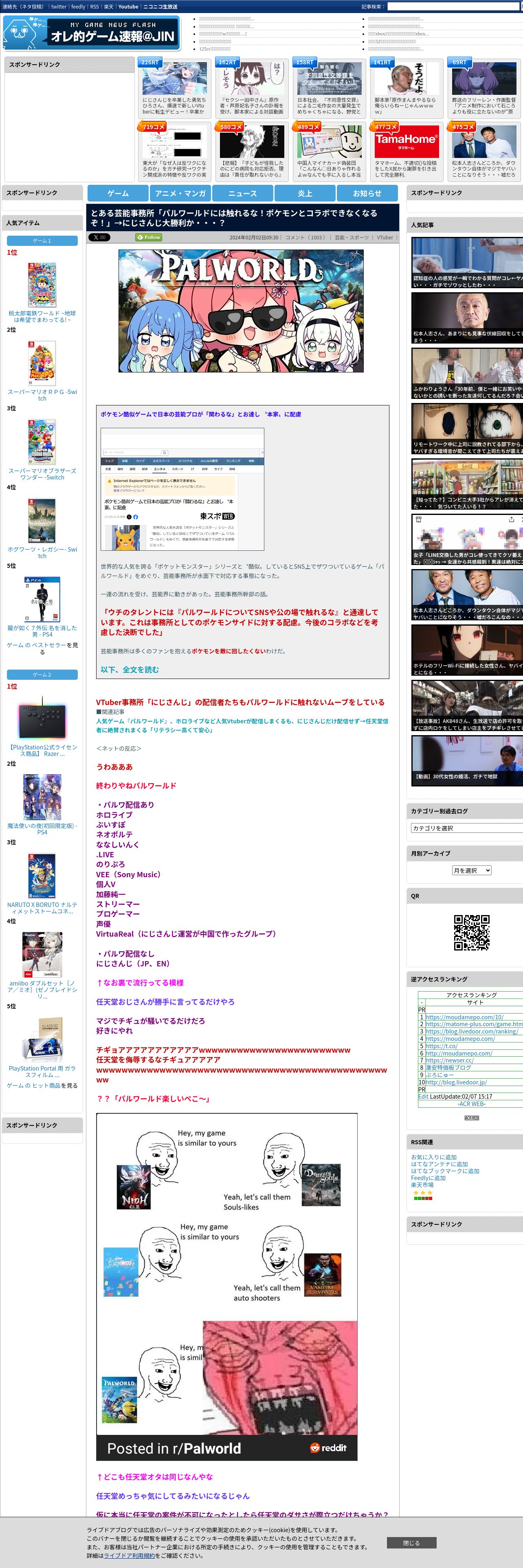Click the NARUTO X BORUTO product image
This screenshot has height=1568, width=523.
pyautogui.click(x=42, y=875)
